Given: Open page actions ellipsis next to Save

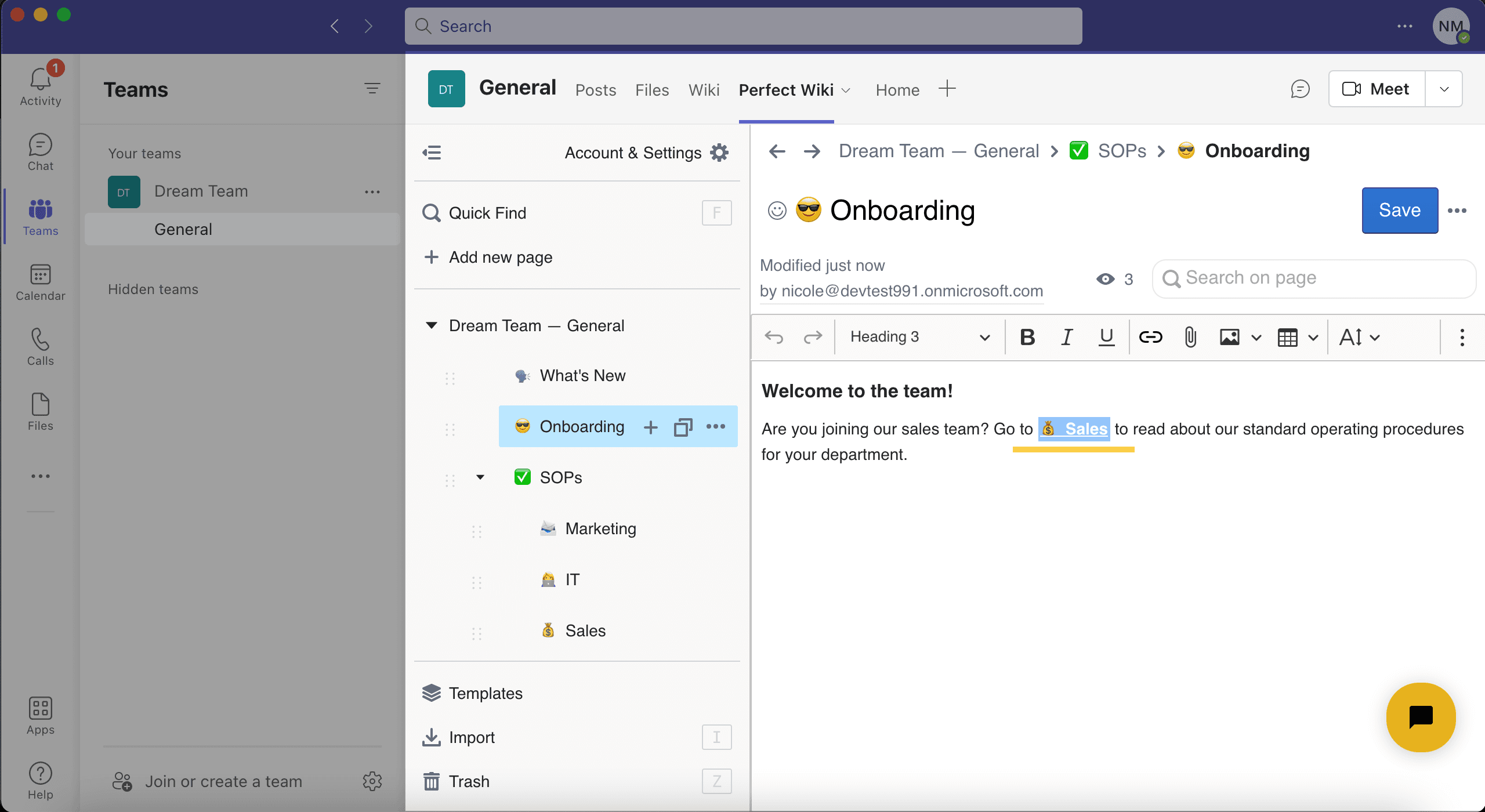Looking at the screenshot, I should tap(1457, 211).
